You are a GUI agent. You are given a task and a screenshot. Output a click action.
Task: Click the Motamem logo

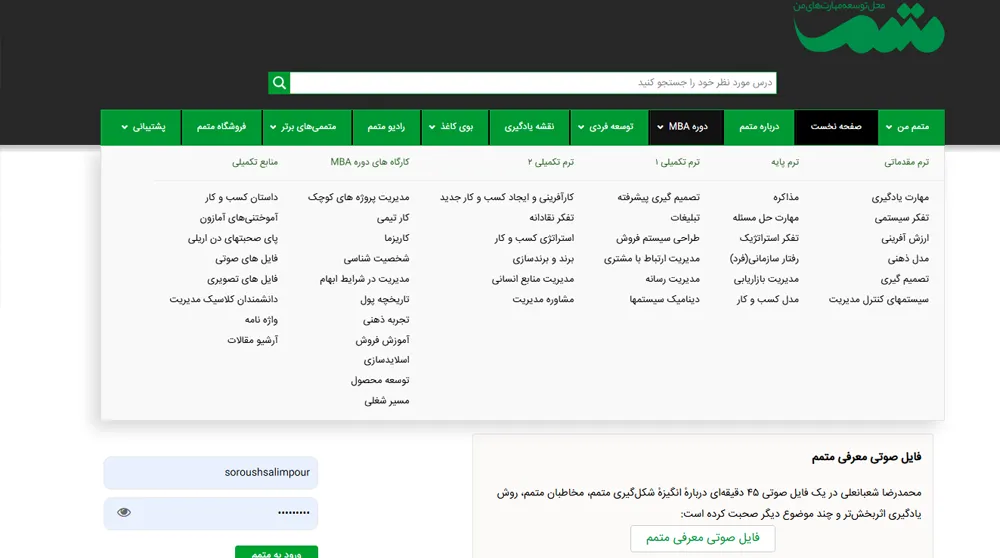(869, 27)
